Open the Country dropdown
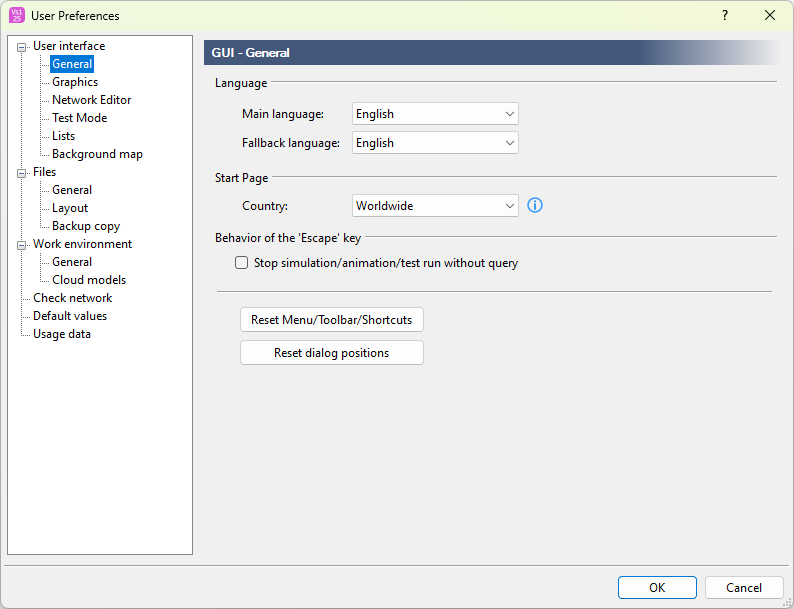This screenshot has height=609, width=794. coord(435,206)
